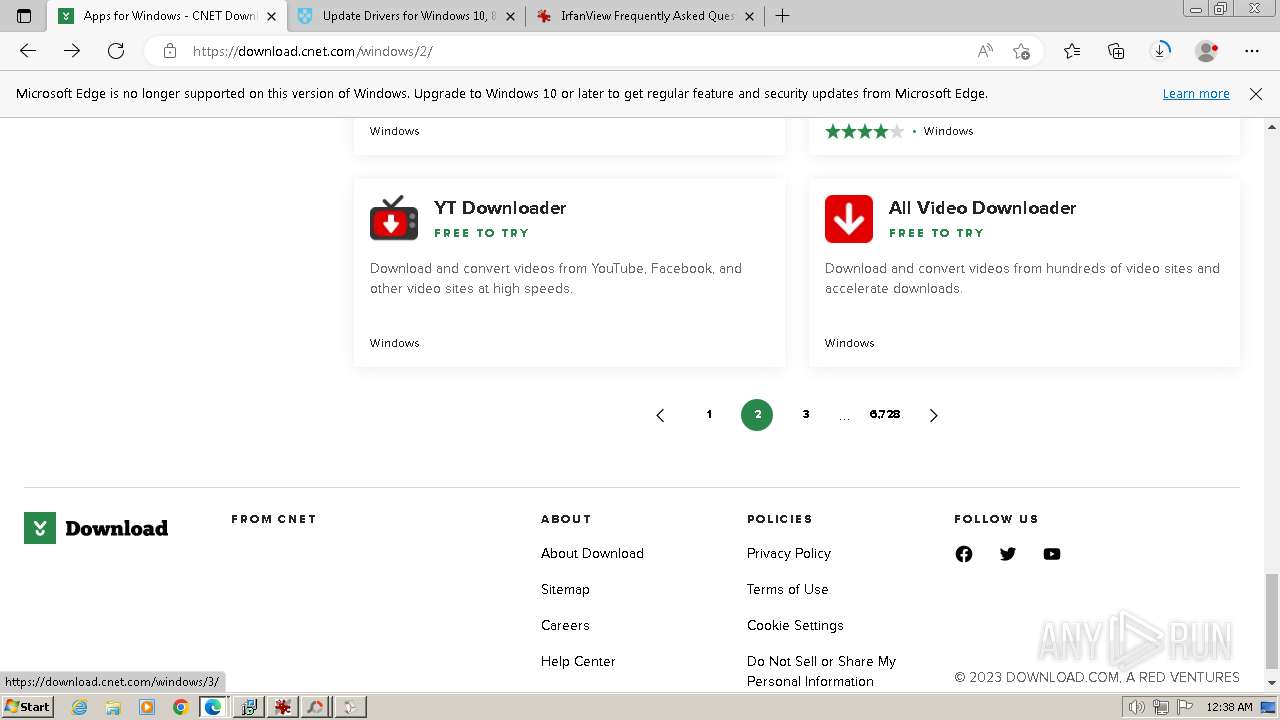Close the Update Drivers tab
The image size is (1280, 720).
point(510,16)
